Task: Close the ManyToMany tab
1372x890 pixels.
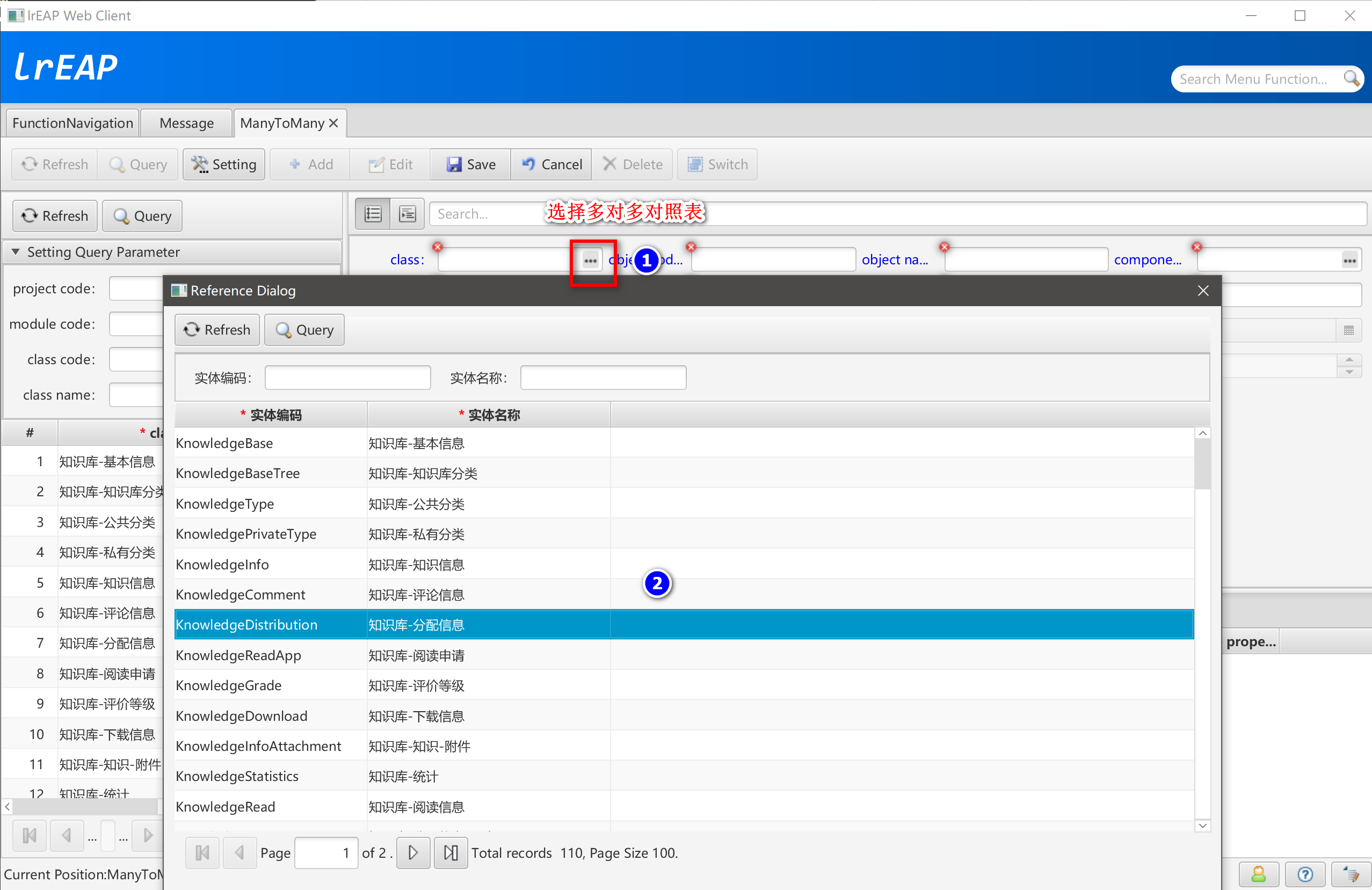Action: [x=333, y=123]
